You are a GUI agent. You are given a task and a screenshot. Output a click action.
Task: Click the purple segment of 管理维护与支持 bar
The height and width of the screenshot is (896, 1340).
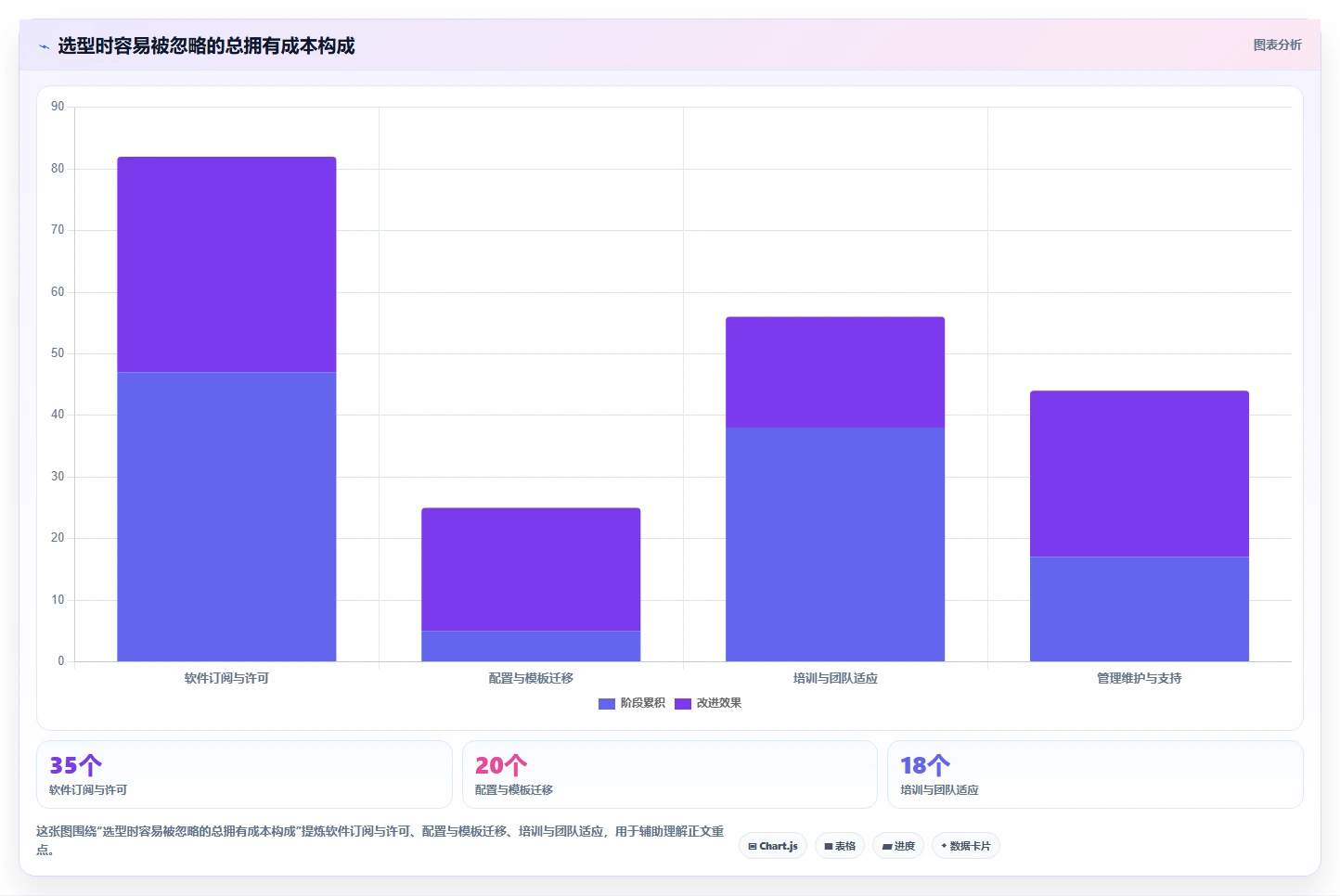coord(1140,474)
